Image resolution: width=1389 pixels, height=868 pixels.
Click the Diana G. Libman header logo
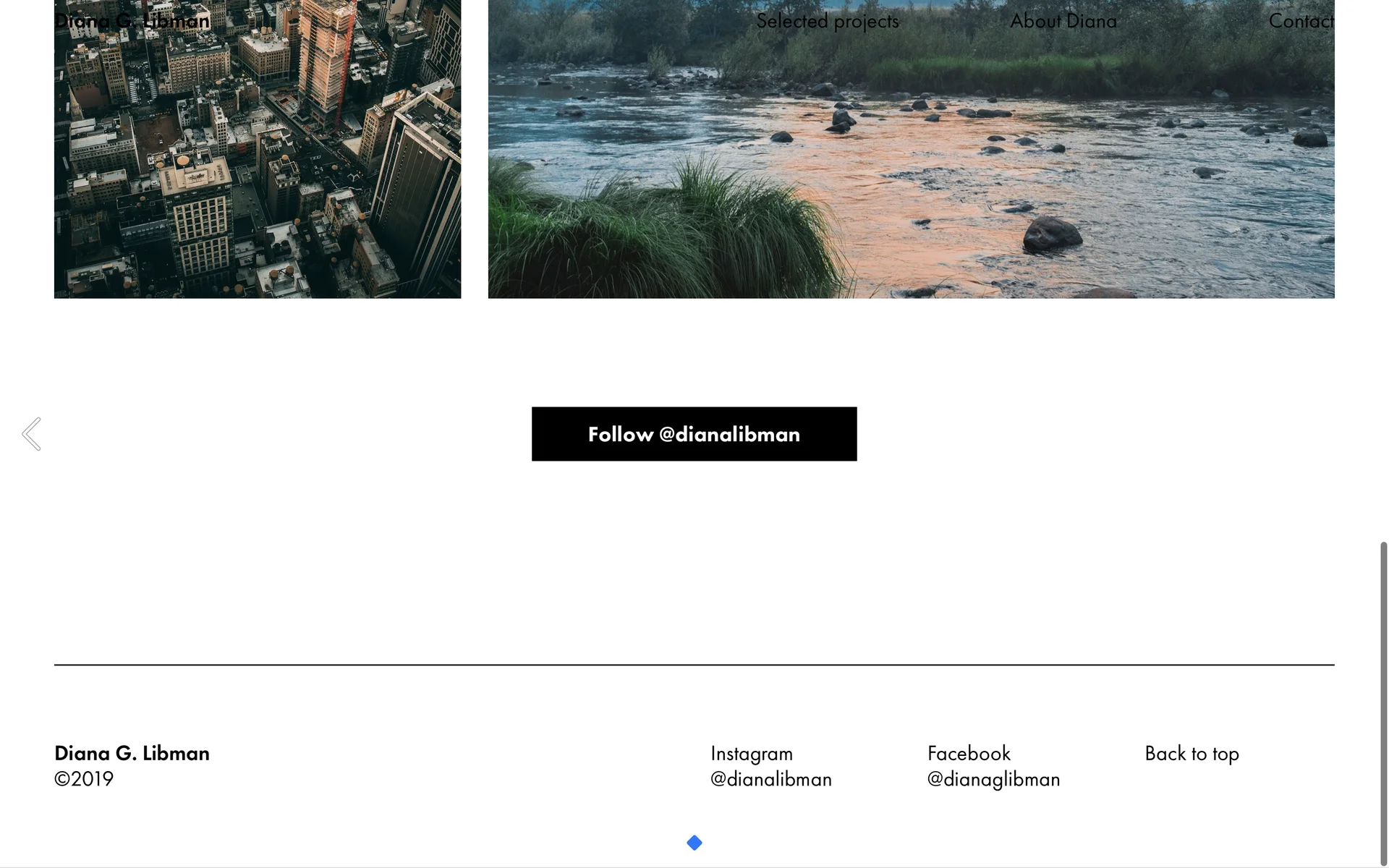(132, 21)
